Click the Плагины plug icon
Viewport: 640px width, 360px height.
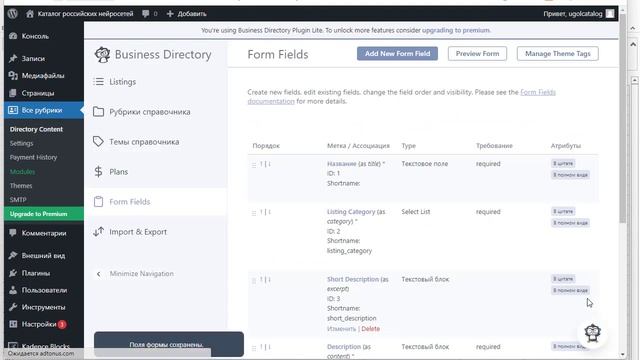pyautogui.click(x=13, y=273)
